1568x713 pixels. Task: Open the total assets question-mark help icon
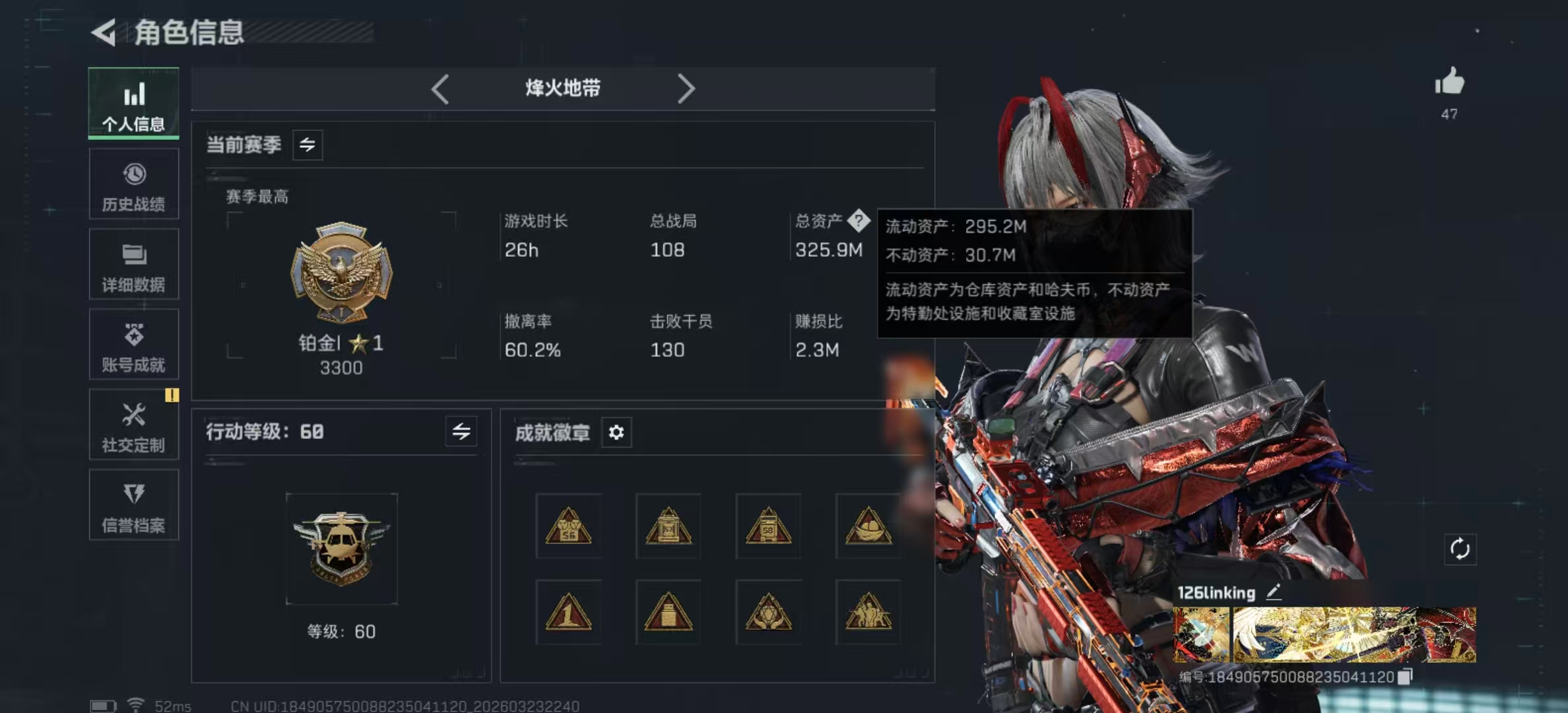click(x=859, y=221)
